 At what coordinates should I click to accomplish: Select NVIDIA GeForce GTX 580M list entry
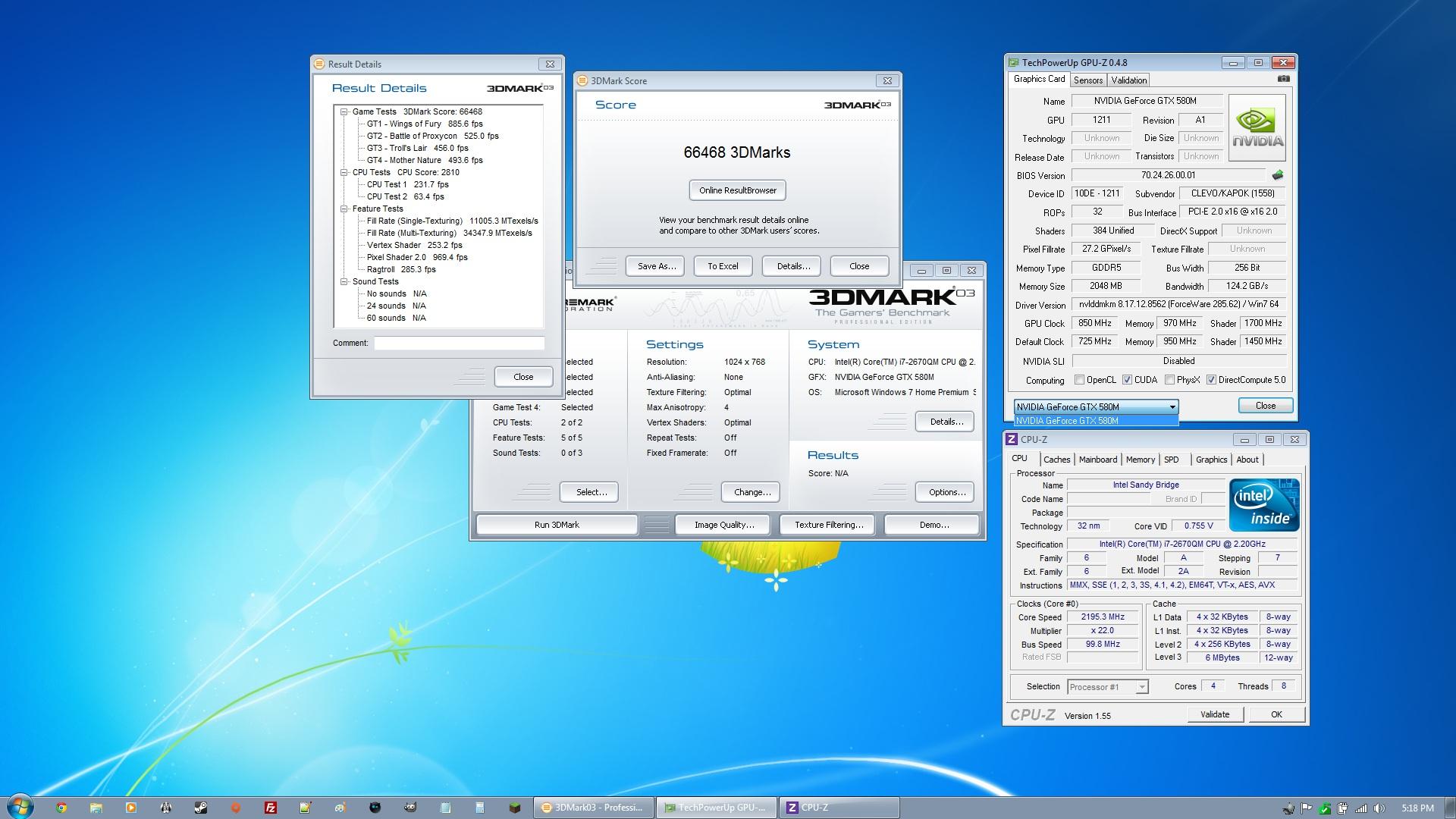click(1096, 421)
